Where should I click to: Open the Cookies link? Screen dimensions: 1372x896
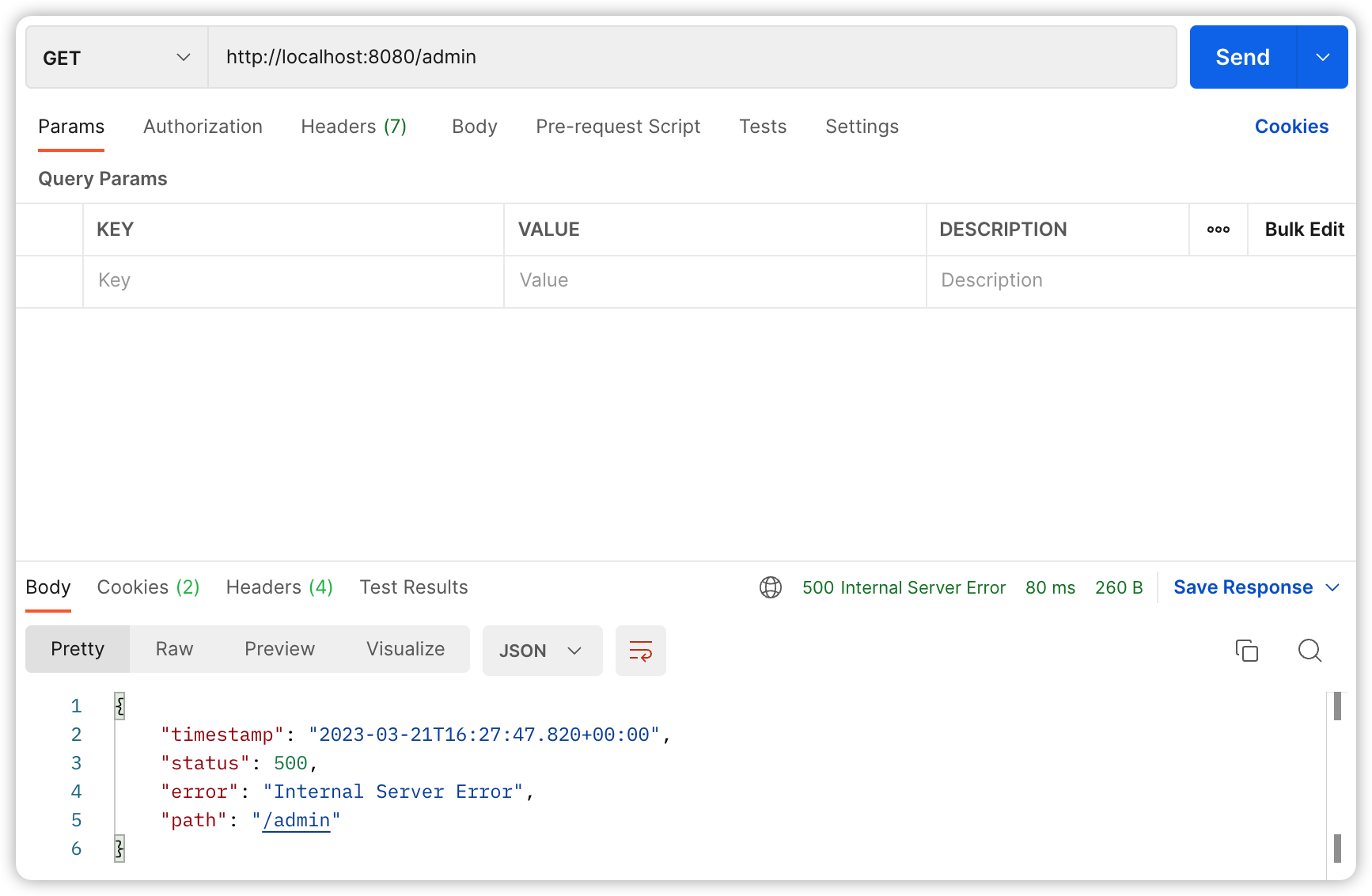1291,127
